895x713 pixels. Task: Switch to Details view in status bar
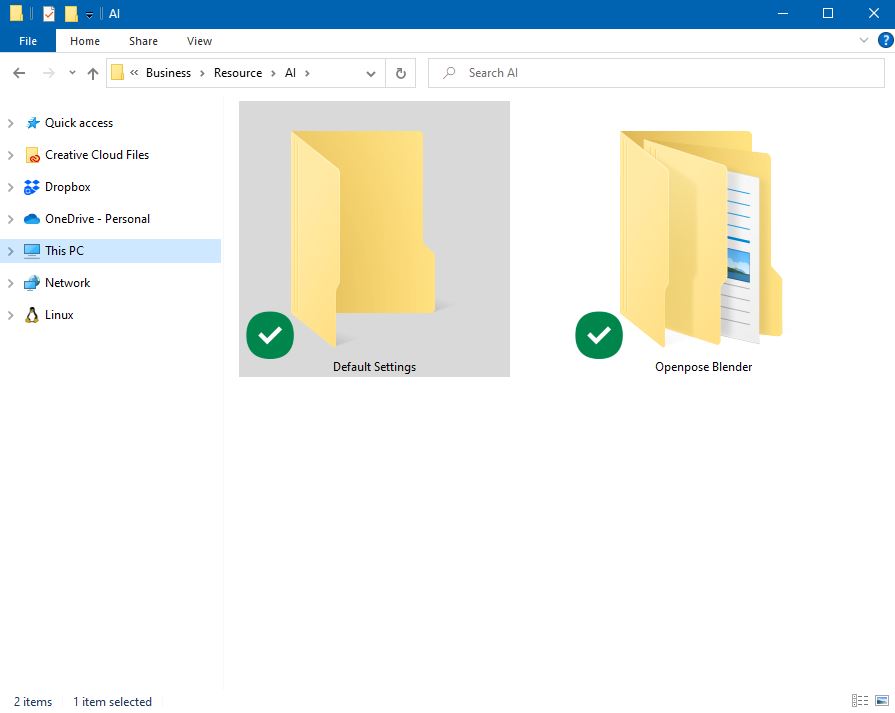coord(860,700)
